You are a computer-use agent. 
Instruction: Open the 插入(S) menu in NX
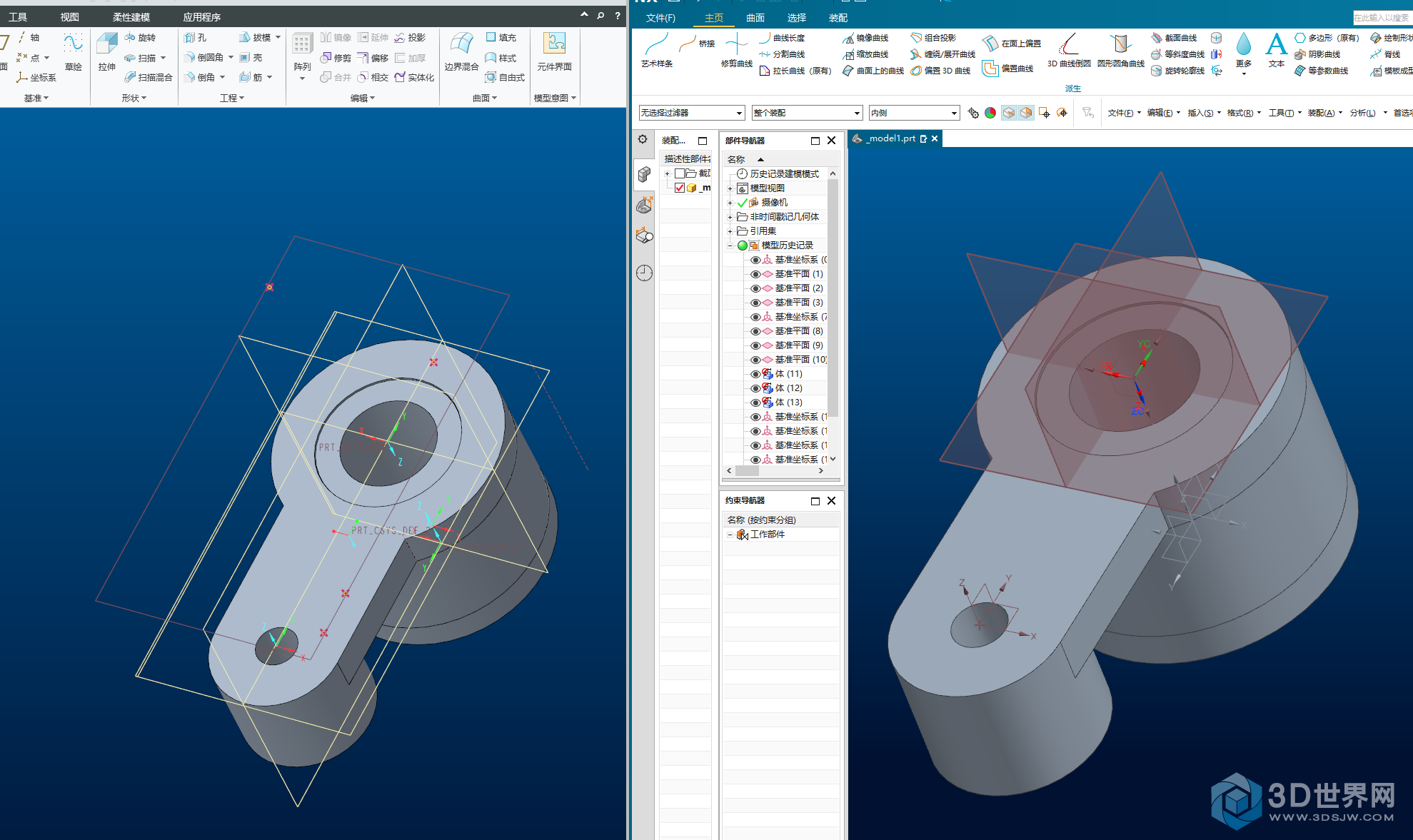pos(1204,113)
